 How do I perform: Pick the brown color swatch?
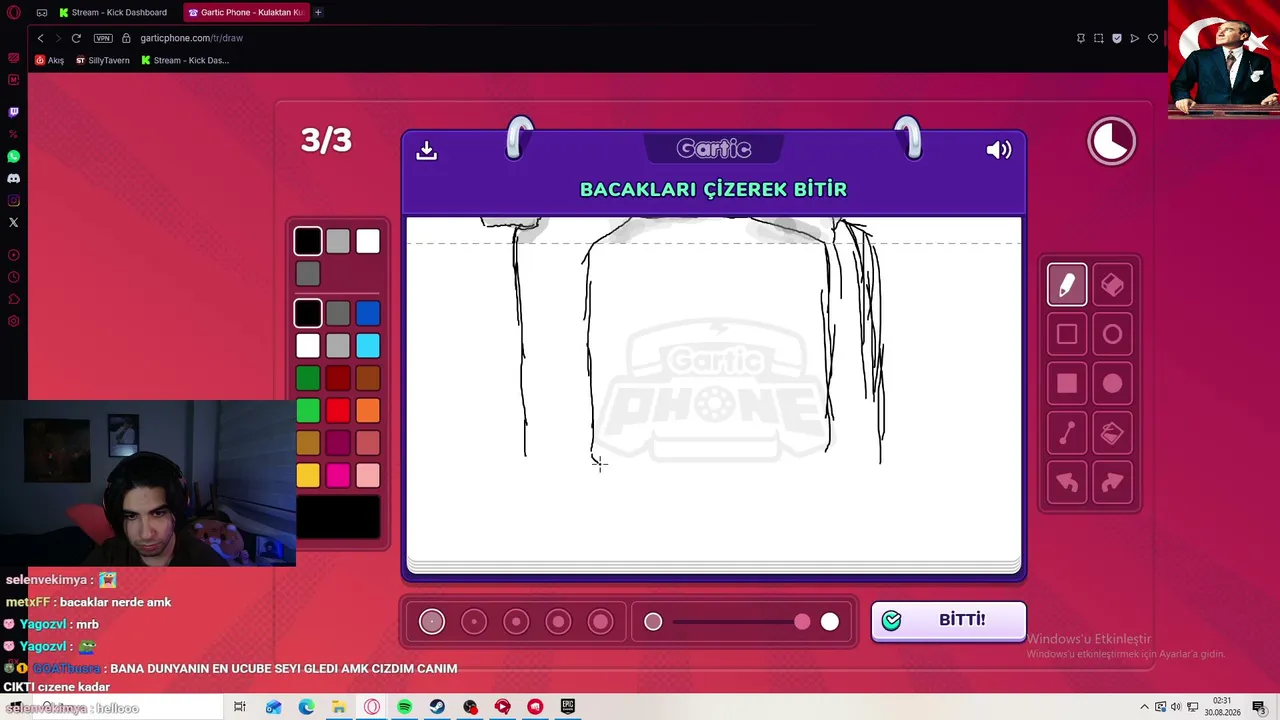point(368,378)
